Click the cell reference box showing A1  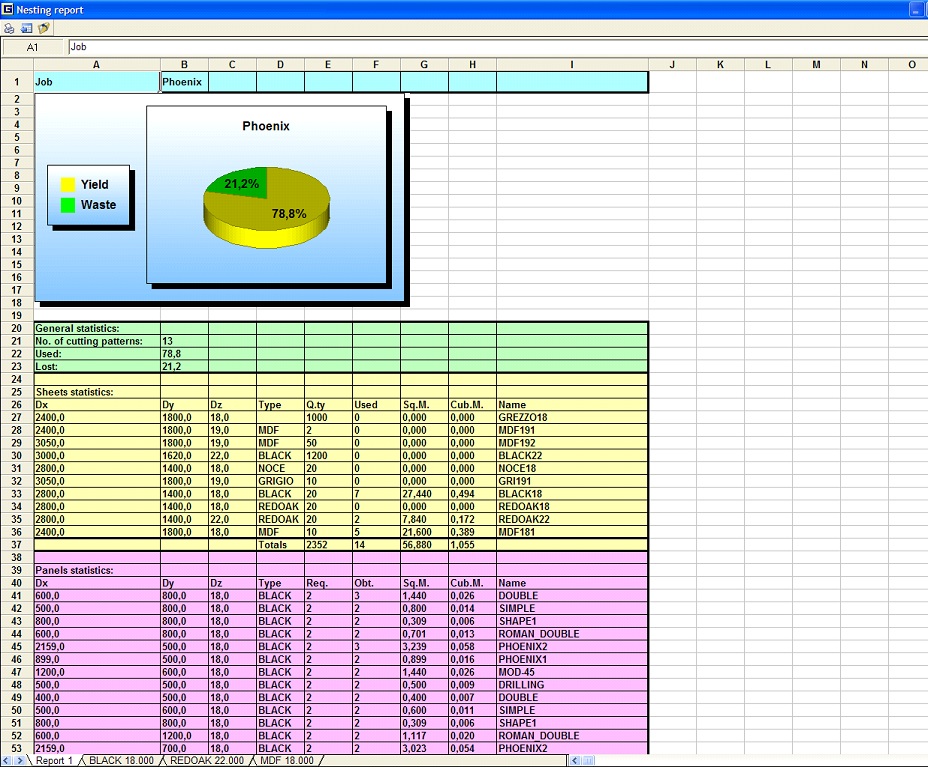point(33,47)
